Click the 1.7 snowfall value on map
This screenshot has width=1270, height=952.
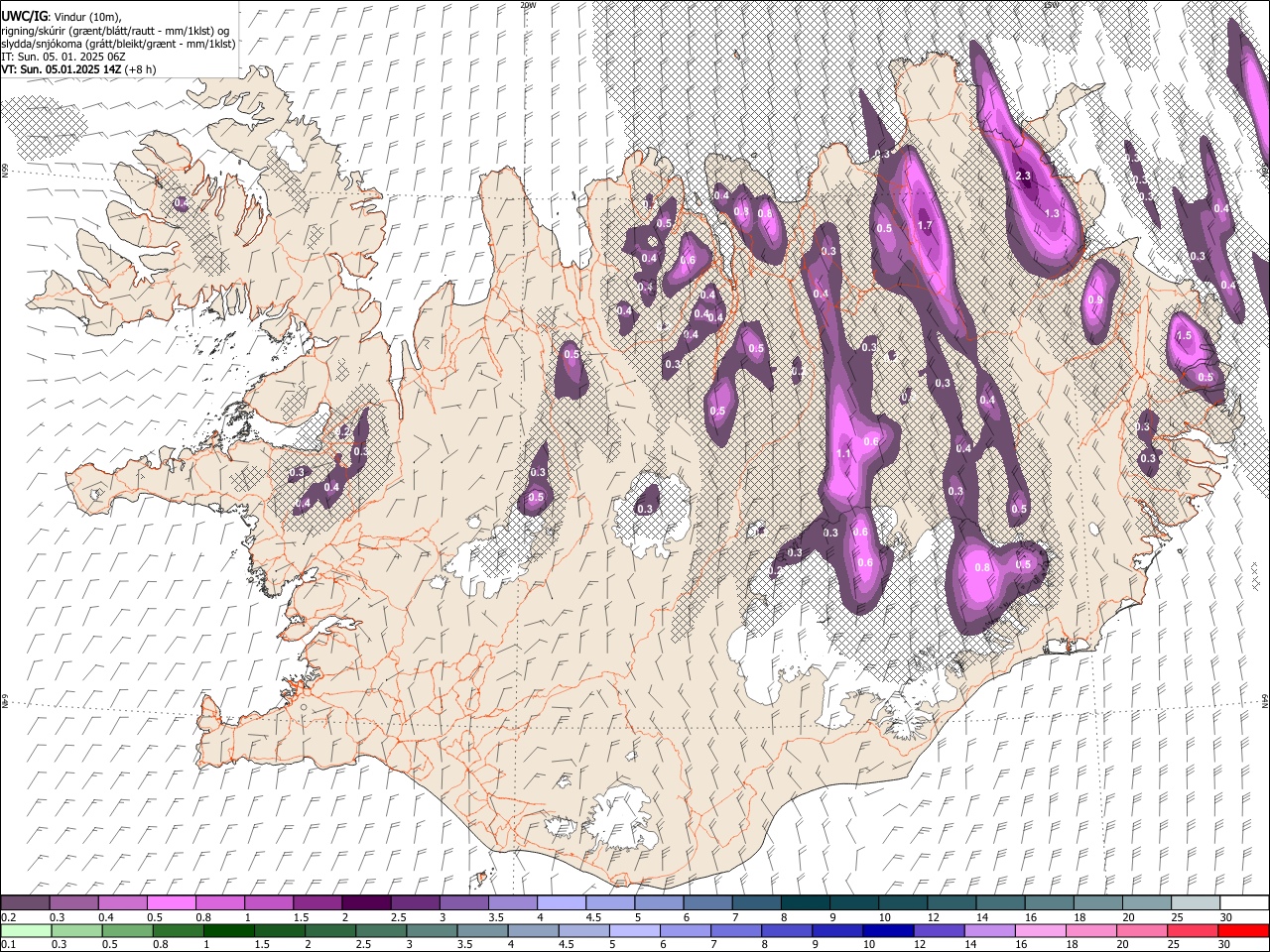pyautogui.click(x=925, y=226)
